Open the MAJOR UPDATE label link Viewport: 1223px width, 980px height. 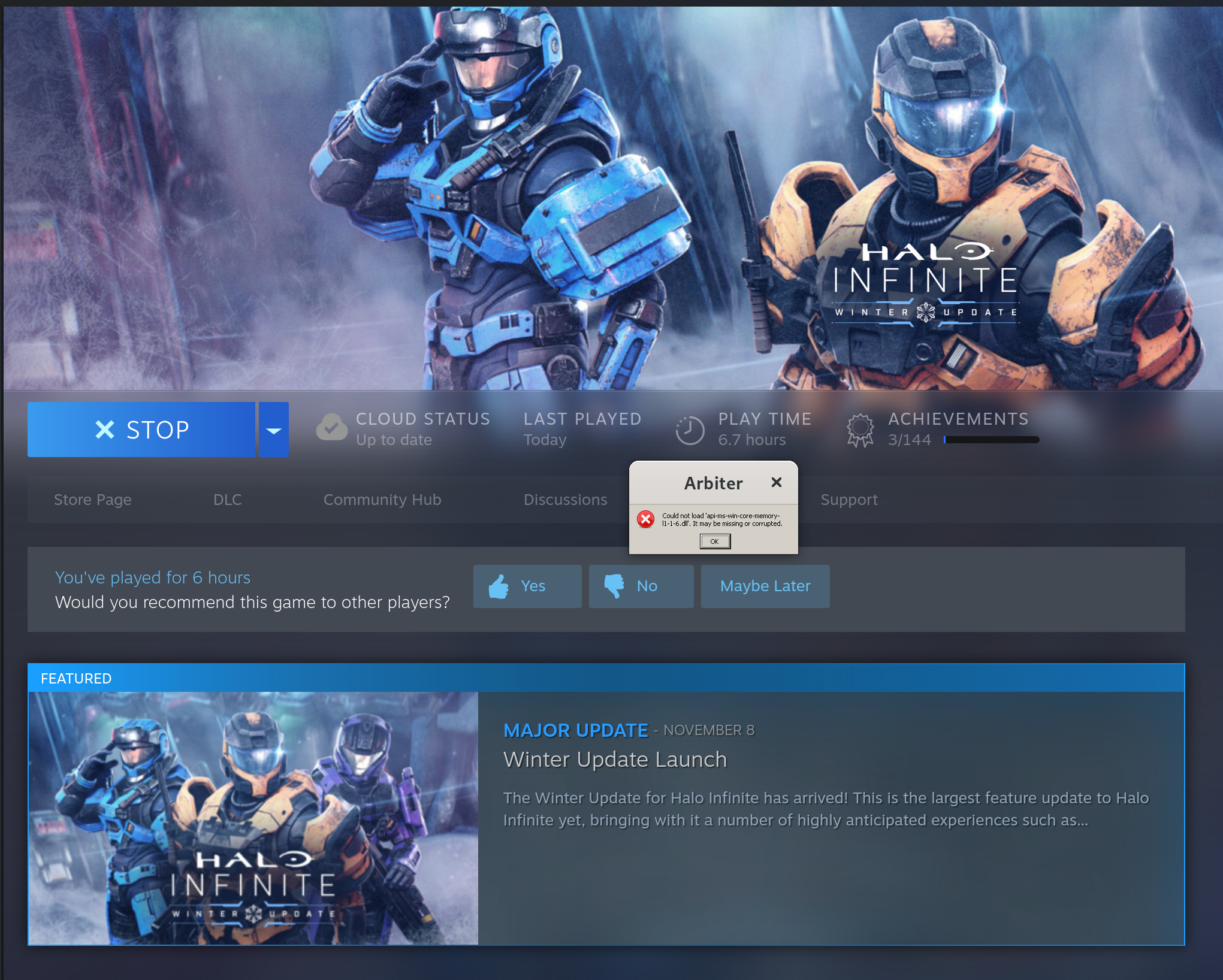[576, 730]
